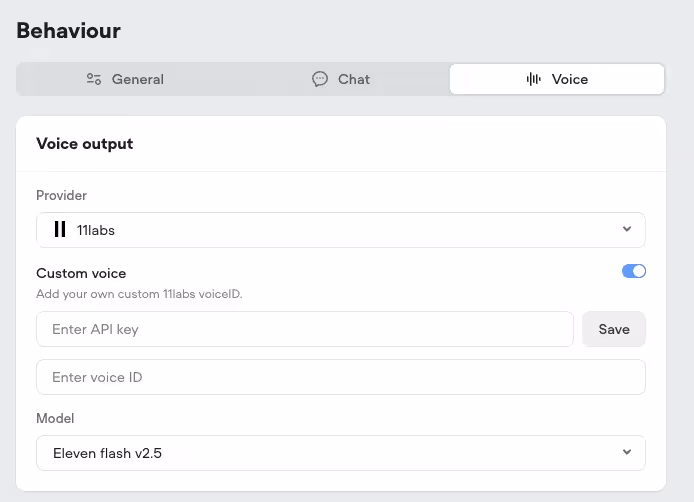Open the Chat tab
The height and width of the screenshot is (502, 694).
tap(341, 79)
